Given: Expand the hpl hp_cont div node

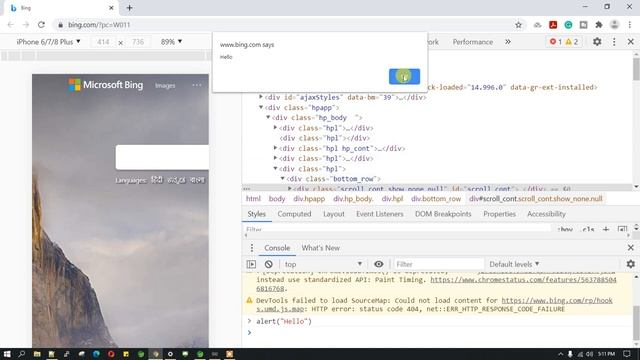Looking at the screenshot, I should [276, 148].
